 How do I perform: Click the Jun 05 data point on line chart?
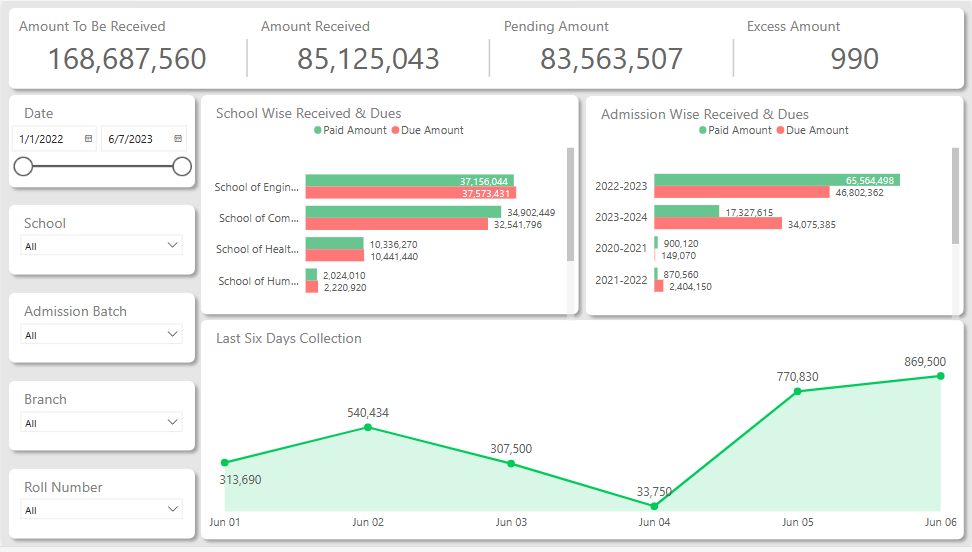(x=798, y=391)
